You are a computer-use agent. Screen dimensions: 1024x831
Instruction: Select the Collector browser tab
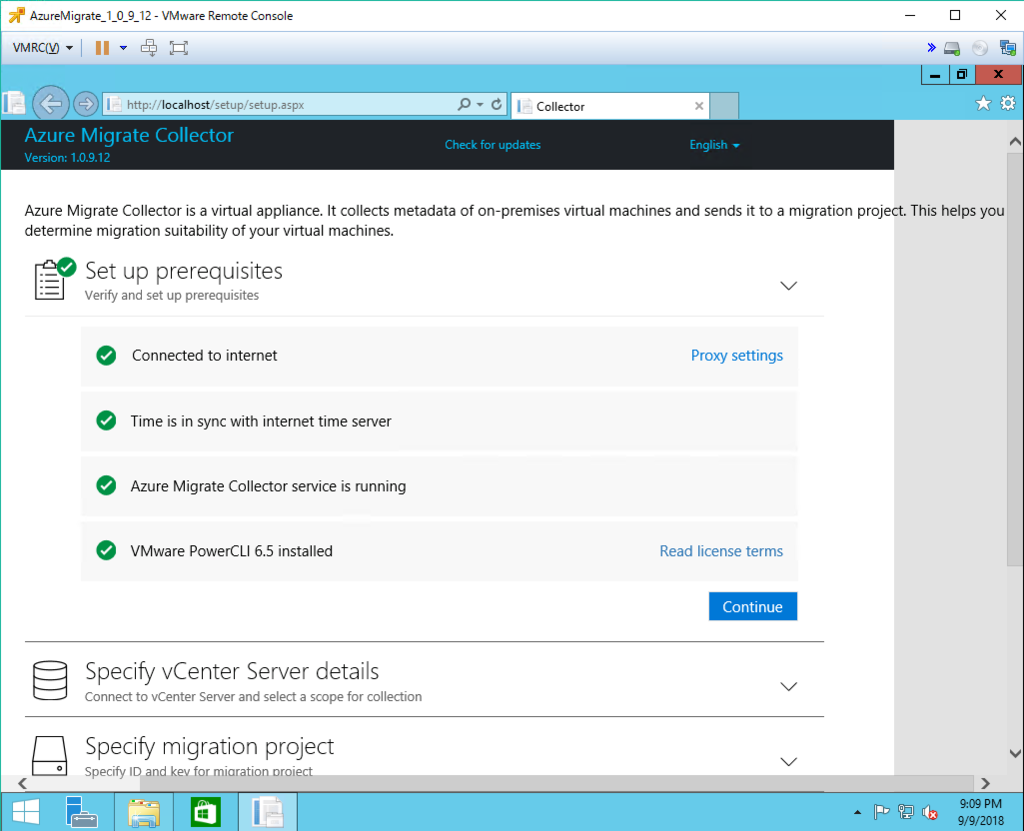pos(610,106)
